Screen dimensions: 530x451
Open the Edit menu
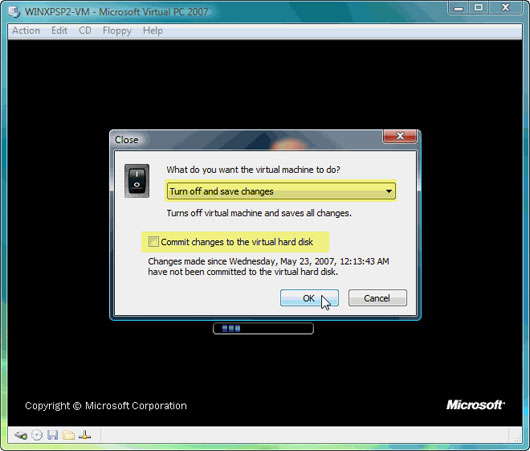point(59,30)
